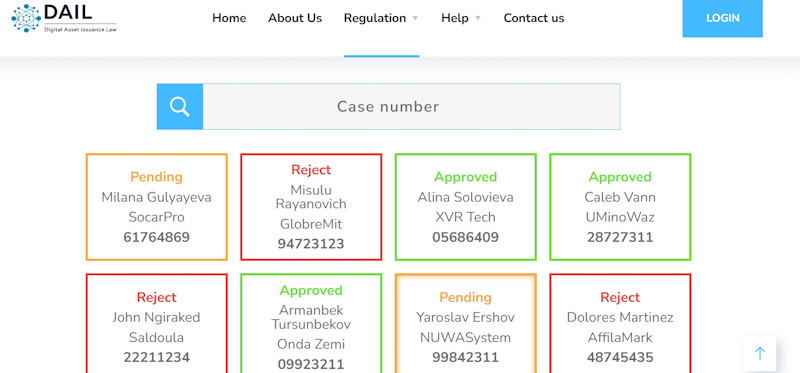
Task: Select case number 05686409
Action: pyautogui.click(x=466, y=238)
